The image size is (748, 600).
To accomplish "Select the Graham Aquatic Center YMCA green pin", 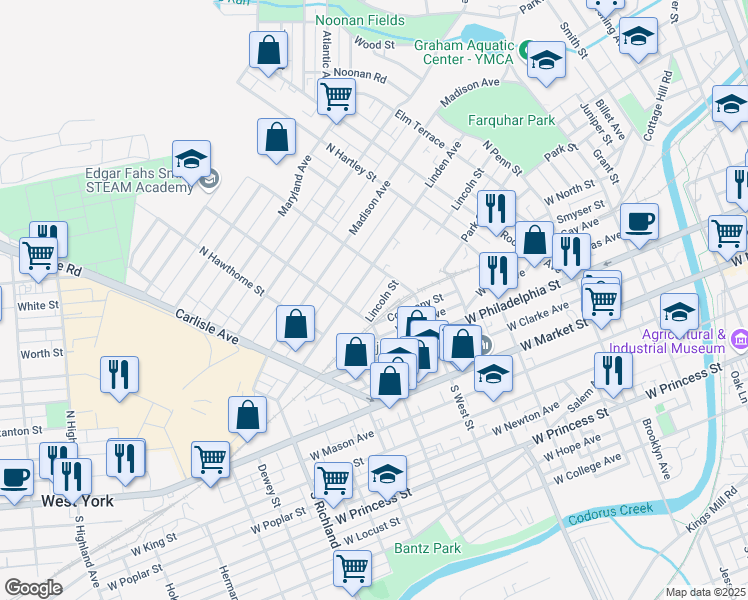I will 525,48.
